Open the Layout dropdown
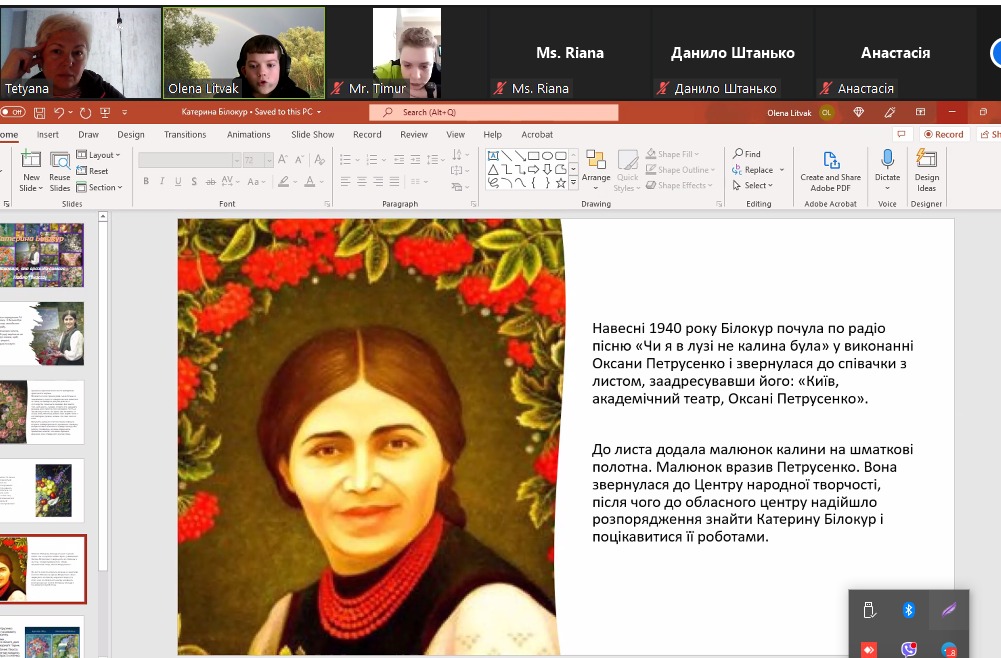The width and height of the screenshot is (1001, 658). 98,154
